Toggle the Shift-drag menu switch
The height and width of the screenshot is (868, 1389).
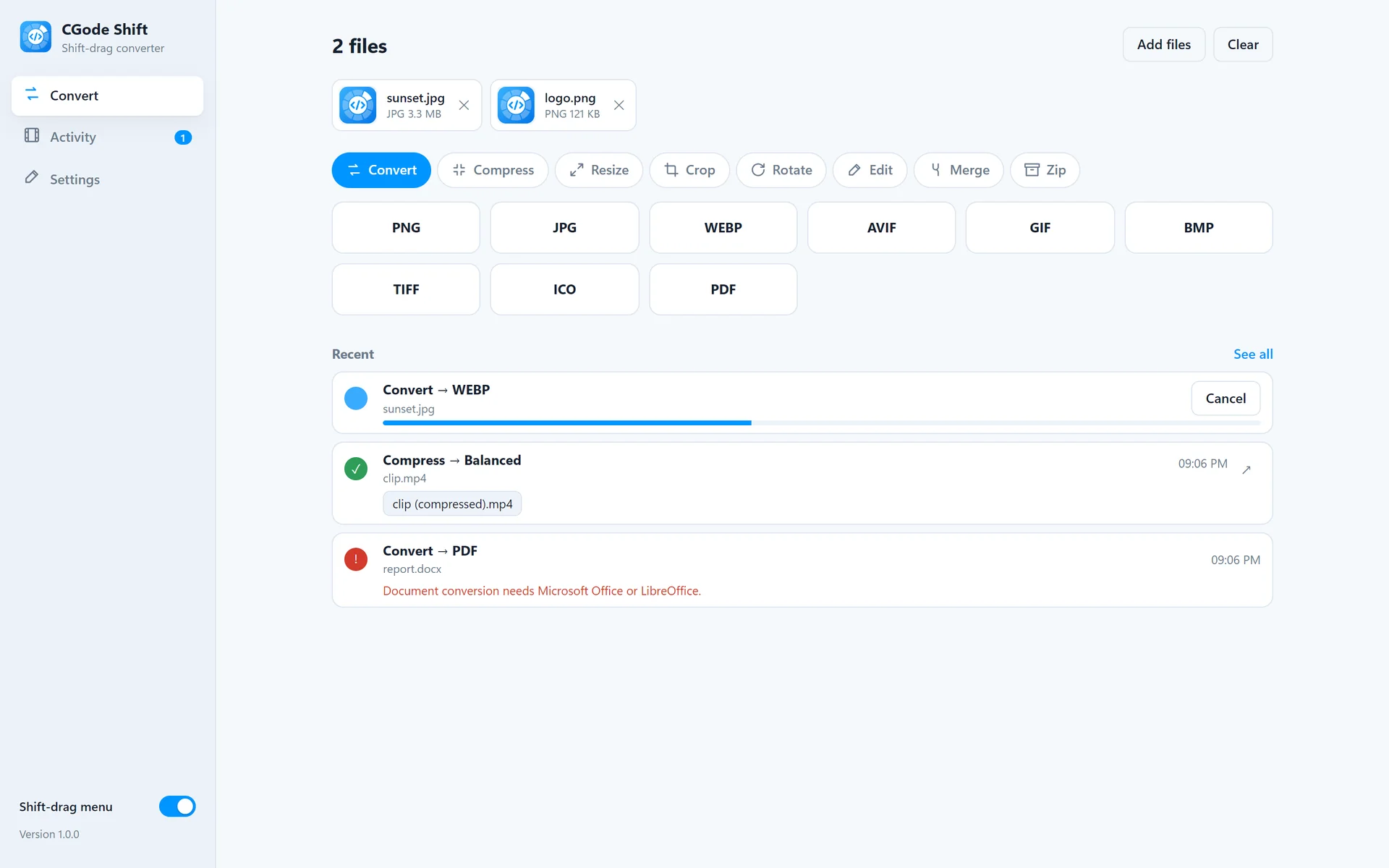click(177, 807)
